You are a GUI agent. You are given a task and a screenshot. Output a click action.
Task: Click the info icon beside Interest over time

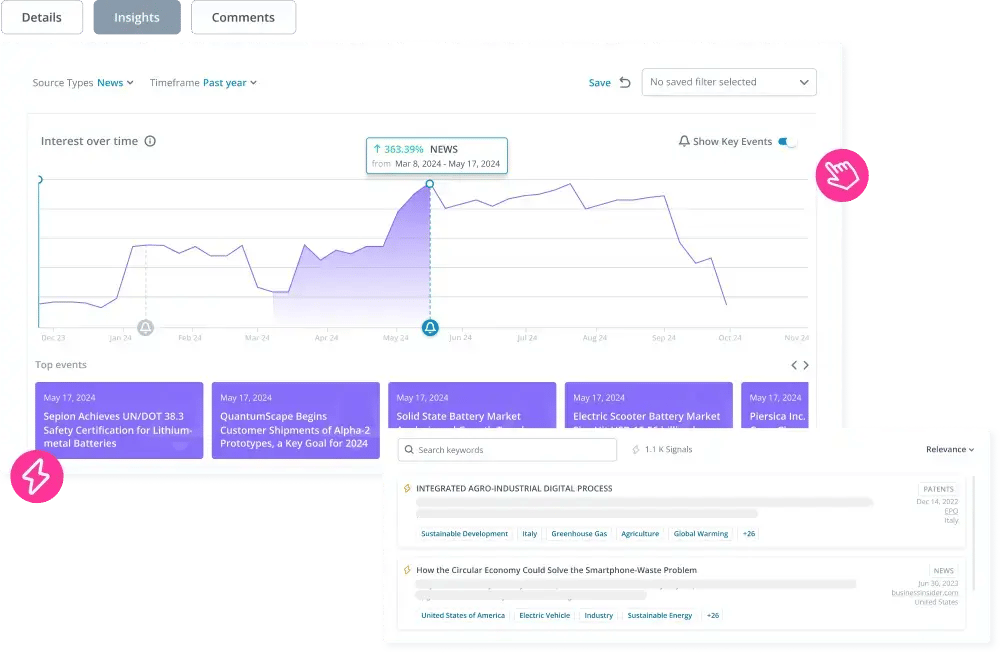[x=150, y=142]
